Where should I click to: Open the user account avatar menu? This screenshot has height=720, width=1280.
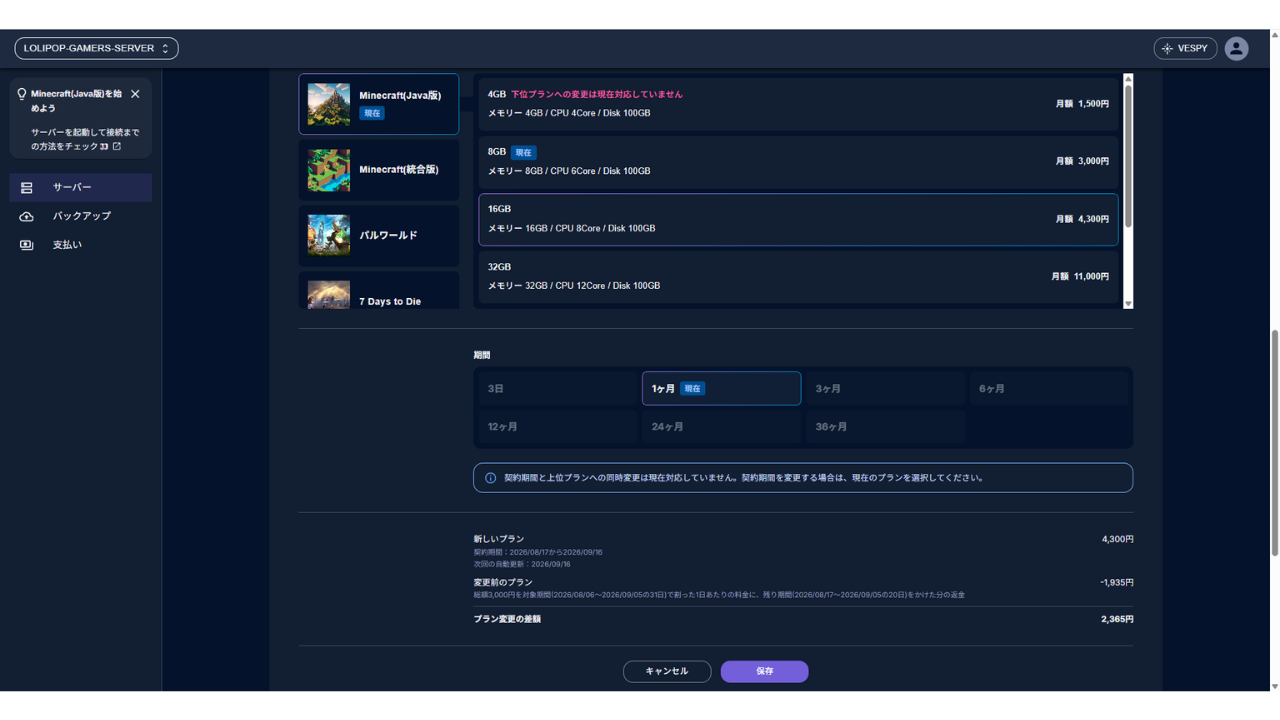[1236, 48]
